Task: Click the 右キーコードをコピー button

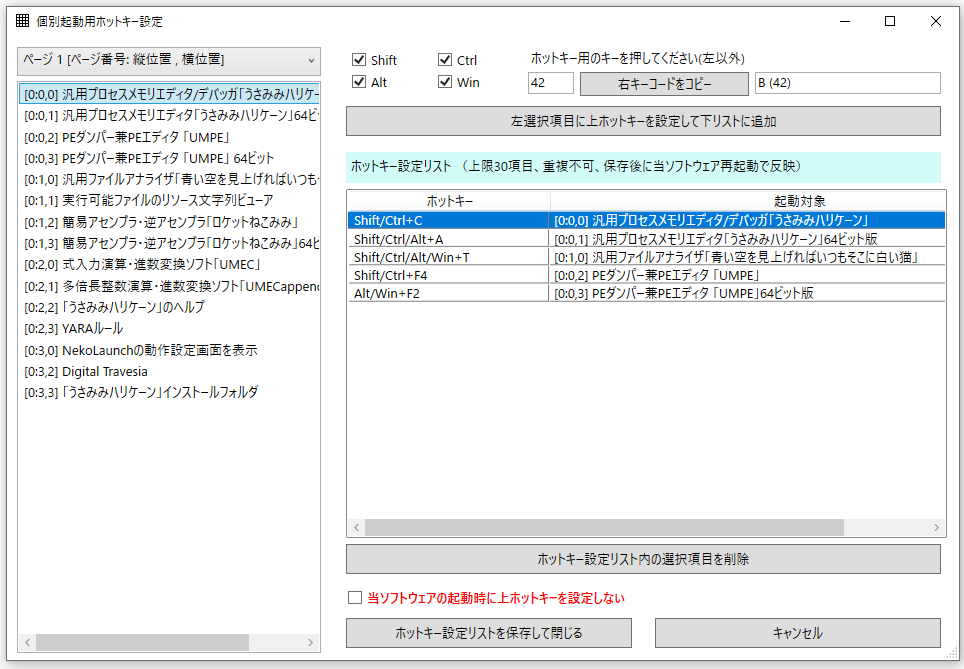Action: coord(664,84)
